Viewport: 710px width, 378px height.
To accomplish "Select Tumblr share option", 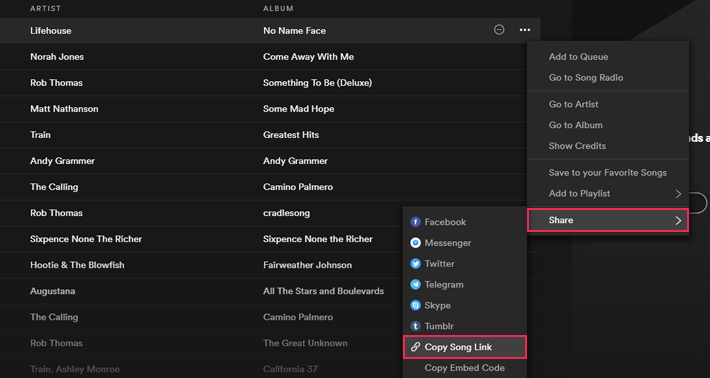I will pos(439,326).
